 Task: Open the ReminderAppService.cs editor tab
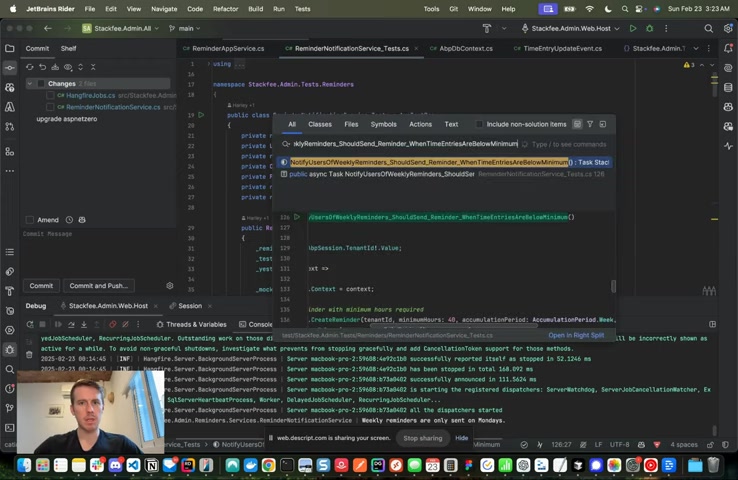(224, 48)
